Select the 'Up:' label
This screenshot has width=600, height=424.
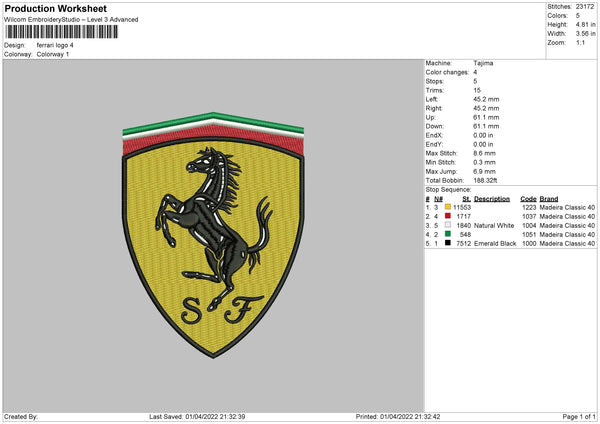430,117
